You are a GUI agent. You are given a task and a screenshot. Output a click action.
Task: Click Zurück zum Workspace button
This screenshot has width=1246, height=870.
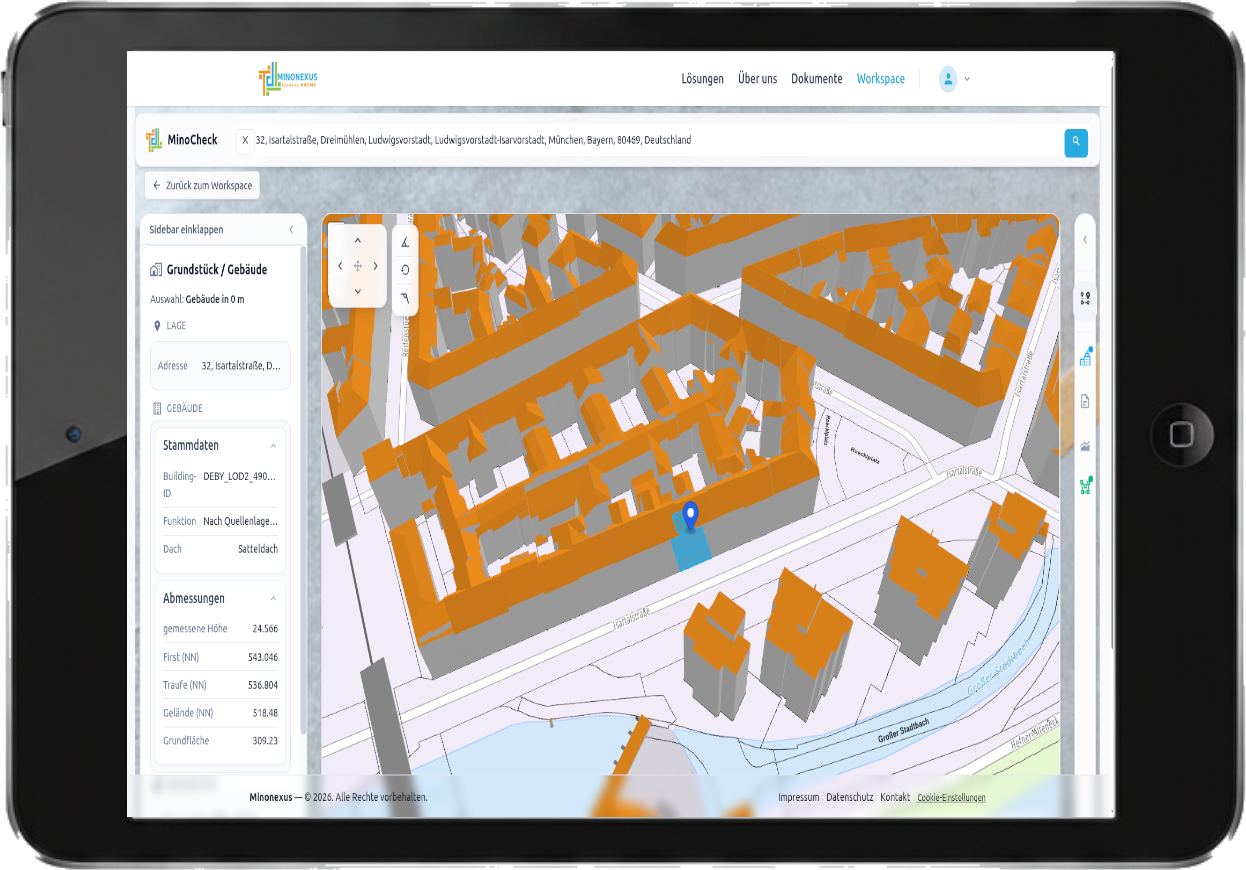(x=202, y=186)
